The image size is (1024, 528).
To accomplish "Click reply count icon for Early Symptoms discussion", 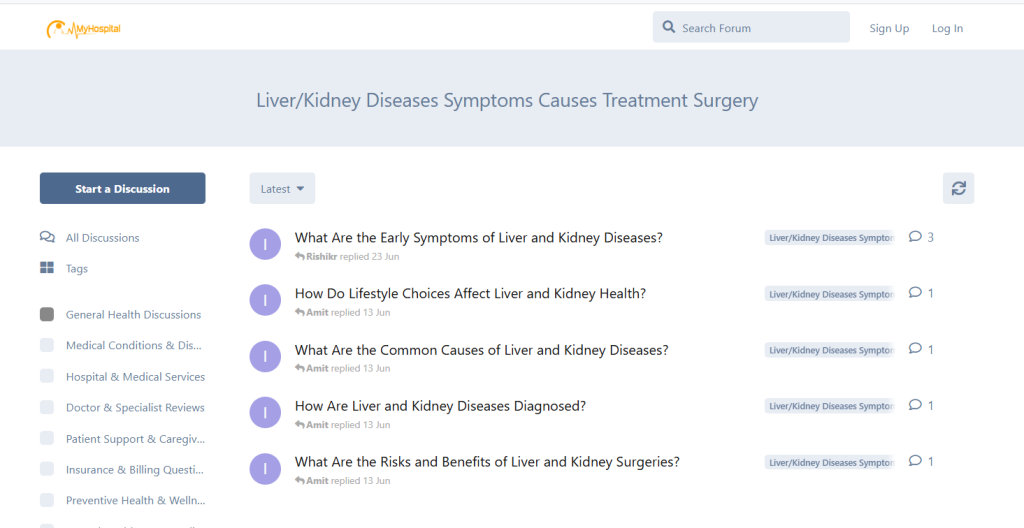I will pos(915,237).
